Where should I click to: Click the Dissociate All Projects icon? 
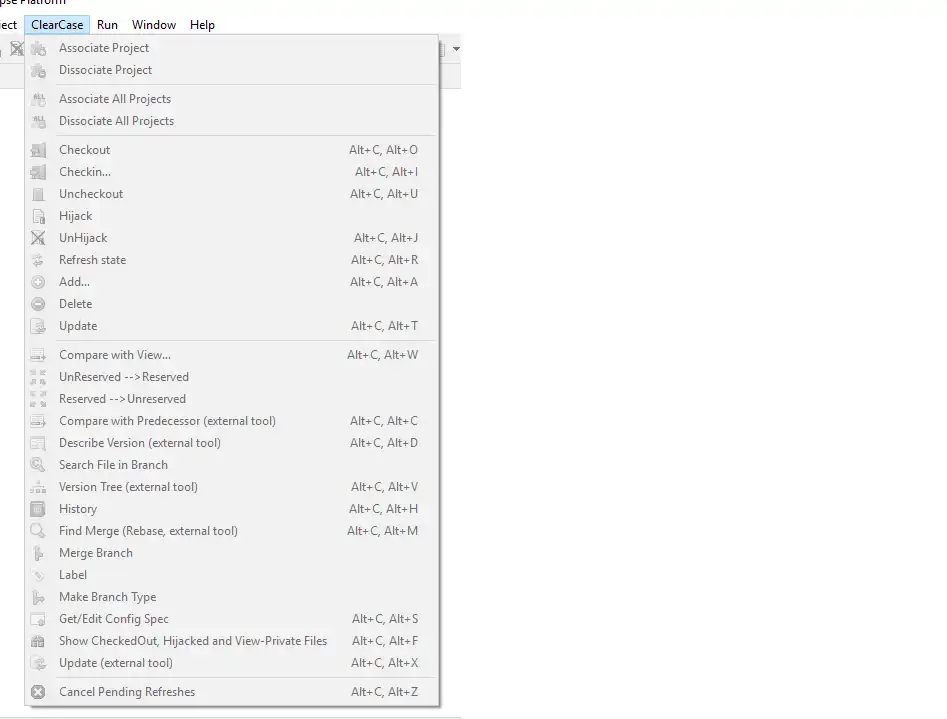click(x=38, y=121)
